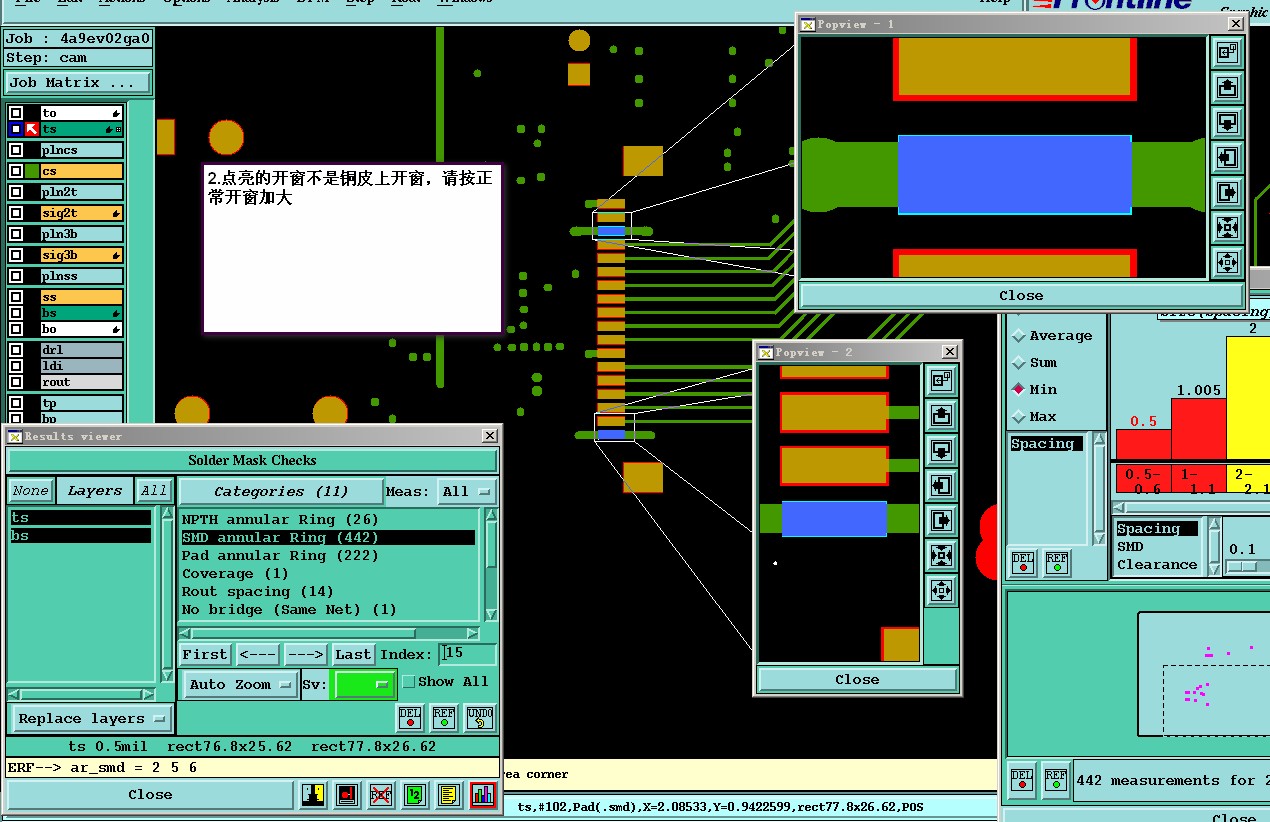Select bs in the layers list
Screen dimensions: 1270x822
click(x=80, y=536)
